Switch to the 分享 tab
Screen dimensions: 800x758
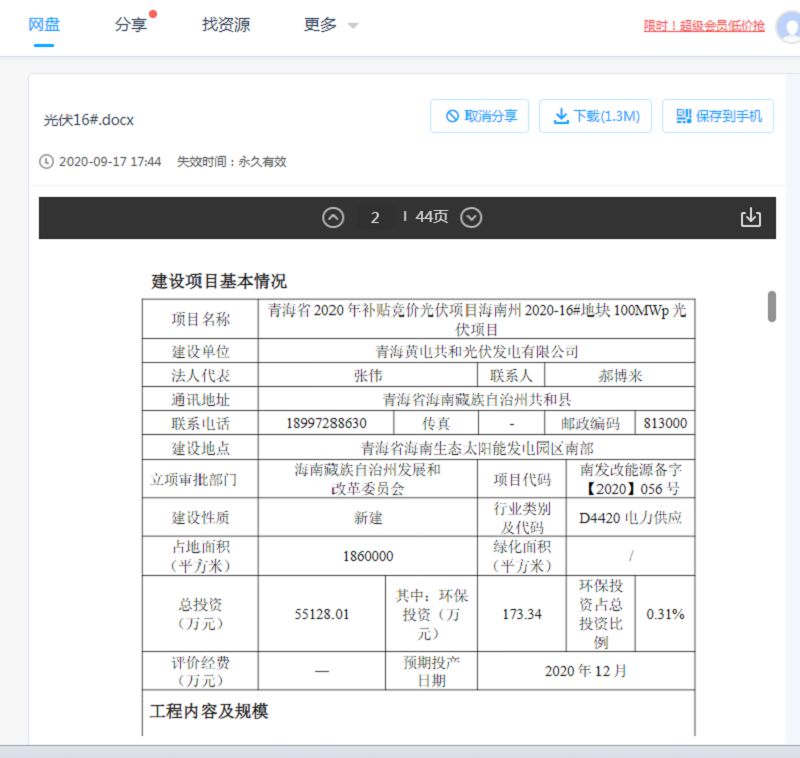(131, 25)
